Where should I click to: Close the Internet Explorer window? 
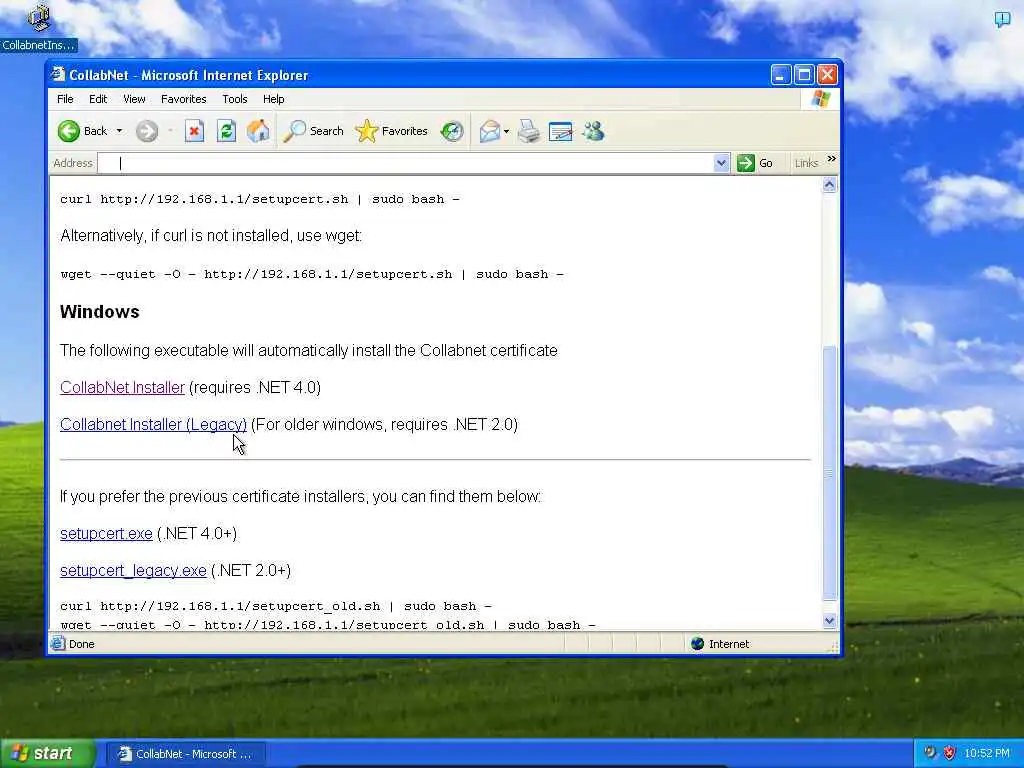click(x=827, y=75)
